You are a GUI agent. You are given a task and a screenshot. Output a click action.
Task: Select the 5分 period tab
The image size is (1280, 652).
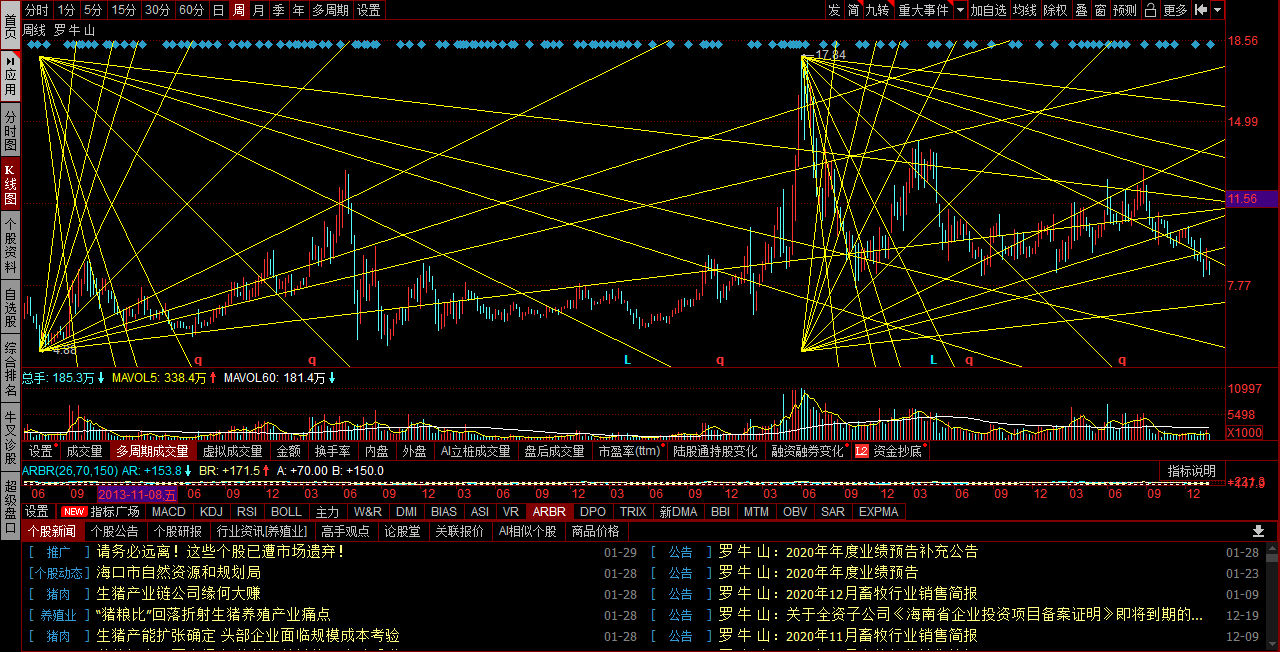pos(93,10)
